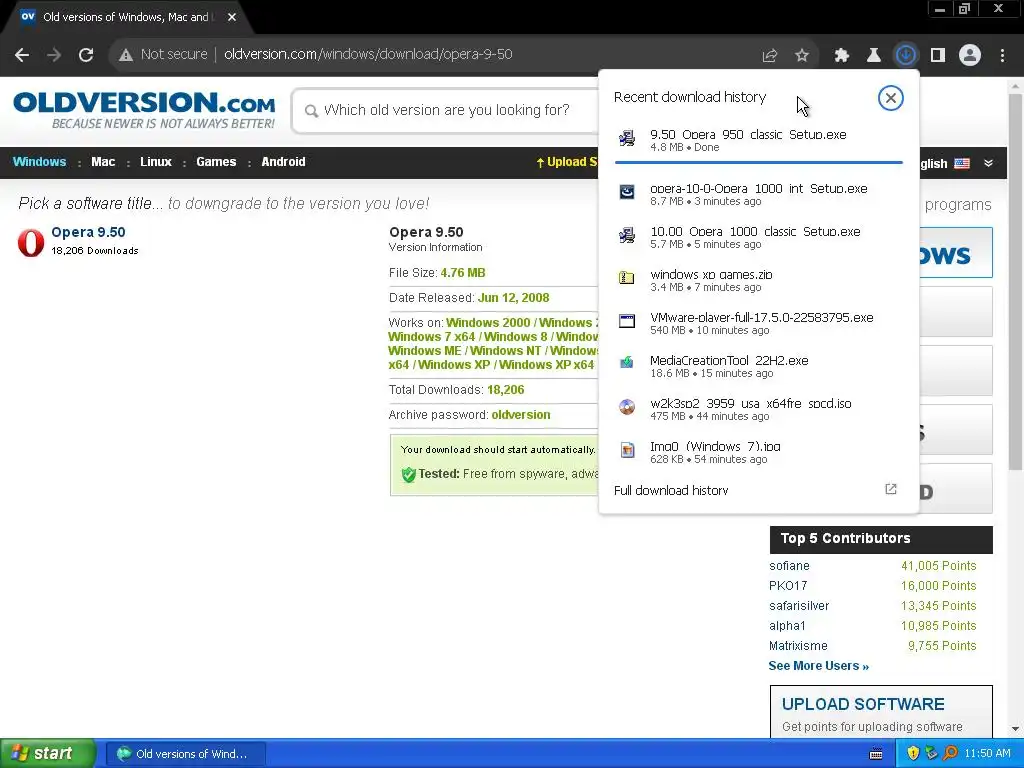Select the Mac nav menu item
This screenshot has height=768, width=1024.
(103, 162)
